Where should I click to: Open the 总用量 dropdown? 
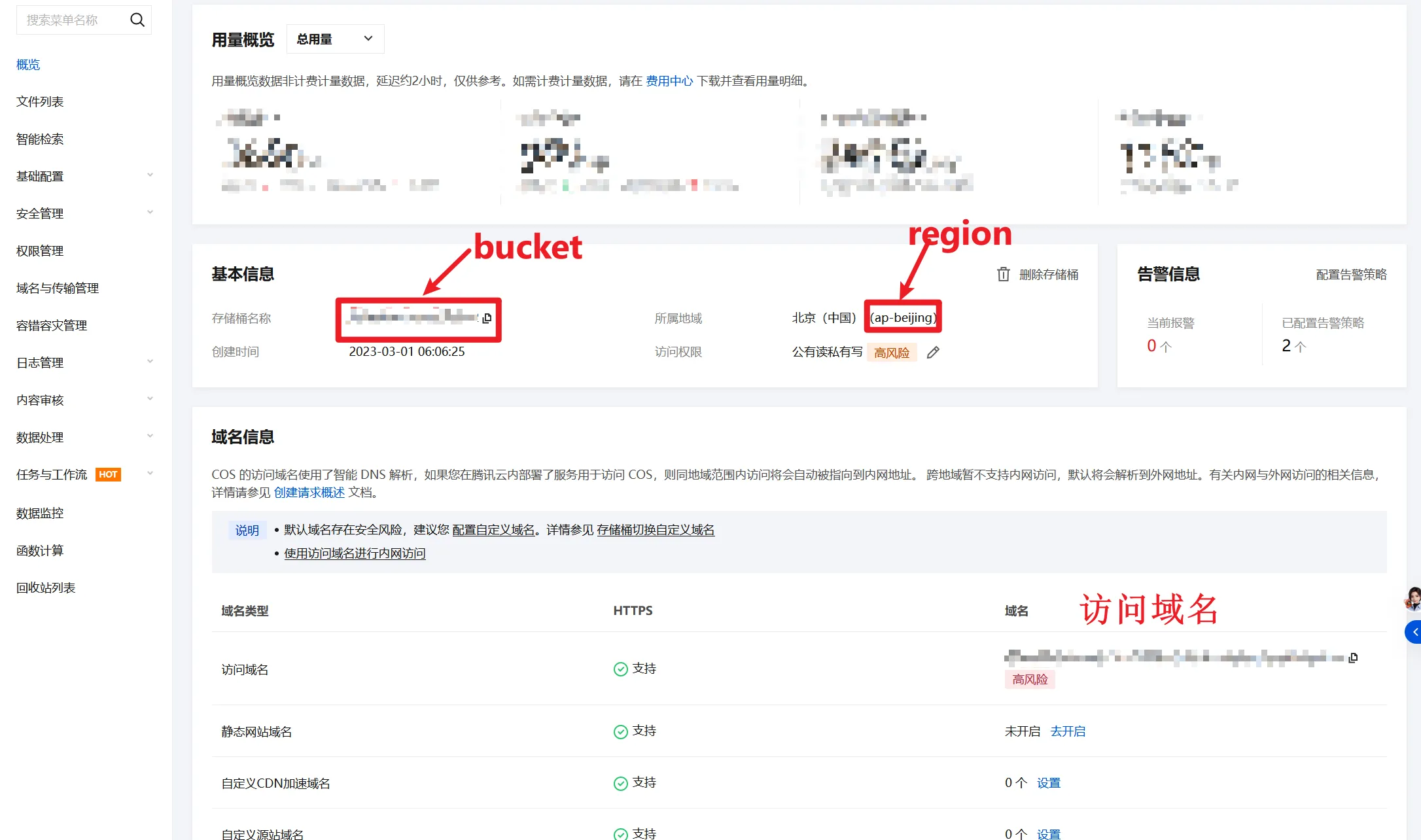coord(335,39)
